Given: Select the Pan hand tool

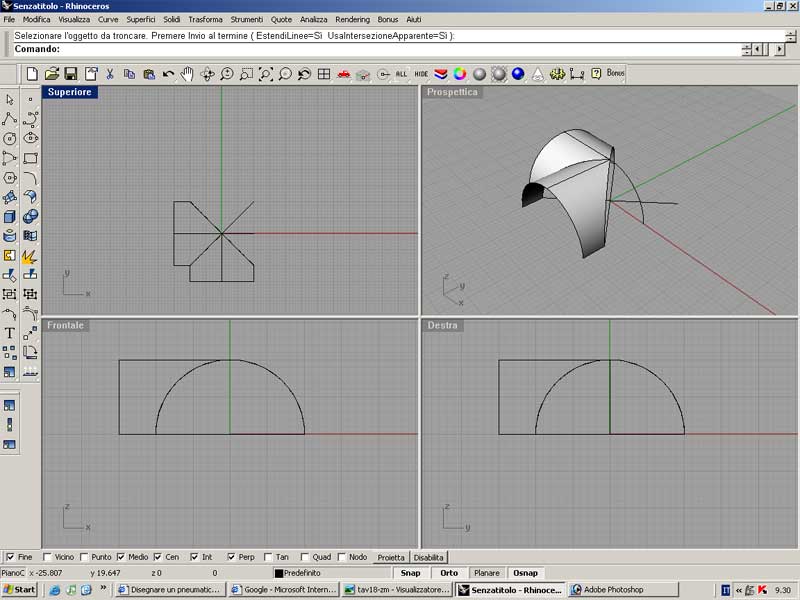Looking at the screenshot, I should point(187,74).
